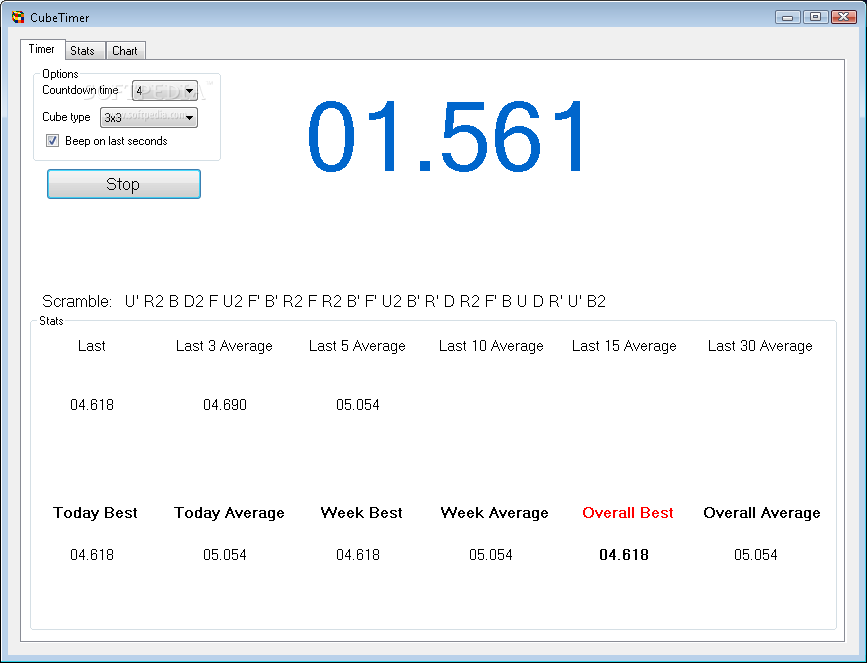Click the Last 15 Average heading

click(624, 346)
